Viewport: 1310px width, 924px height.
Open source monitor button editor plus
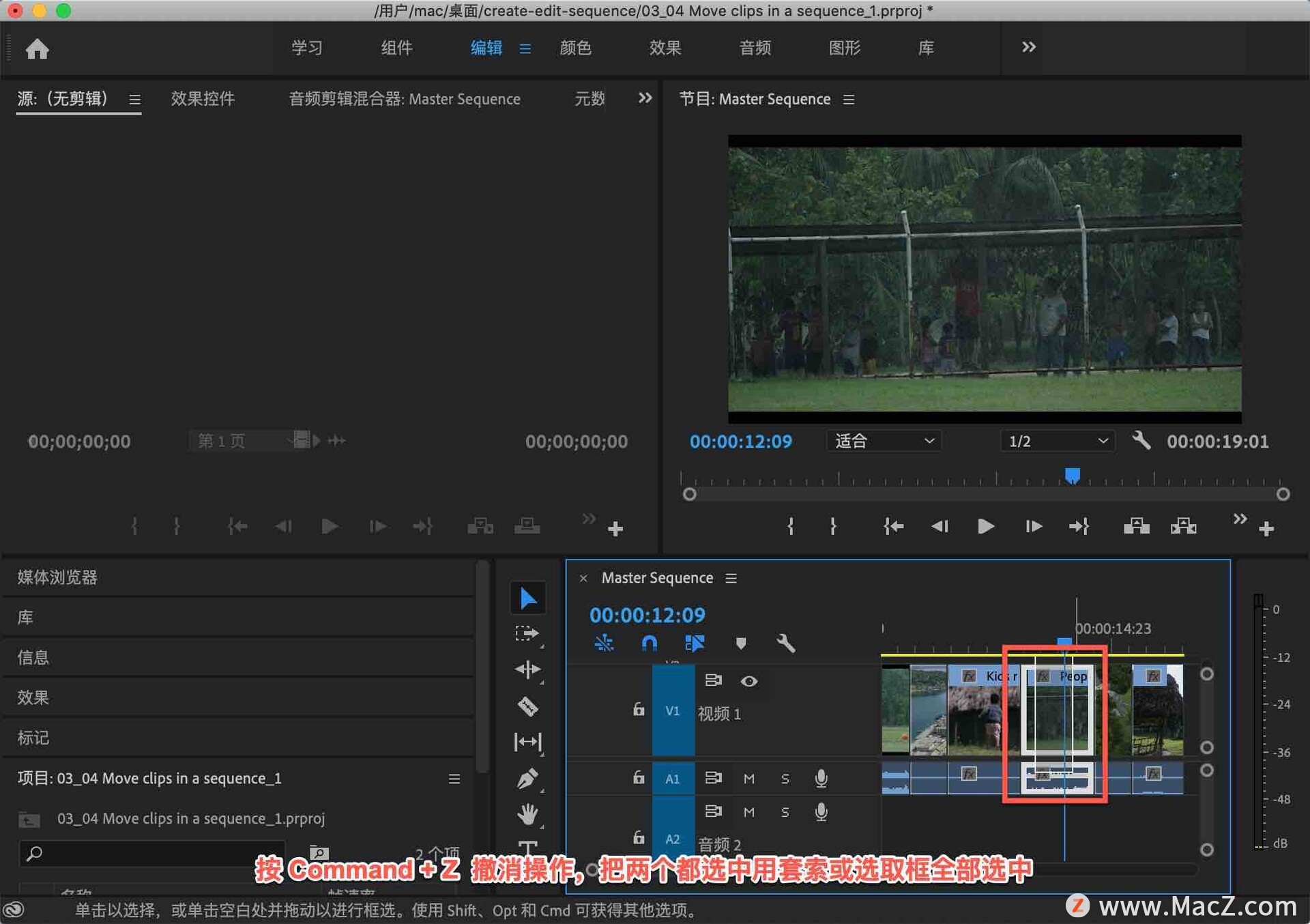click(x=615, y=528)
